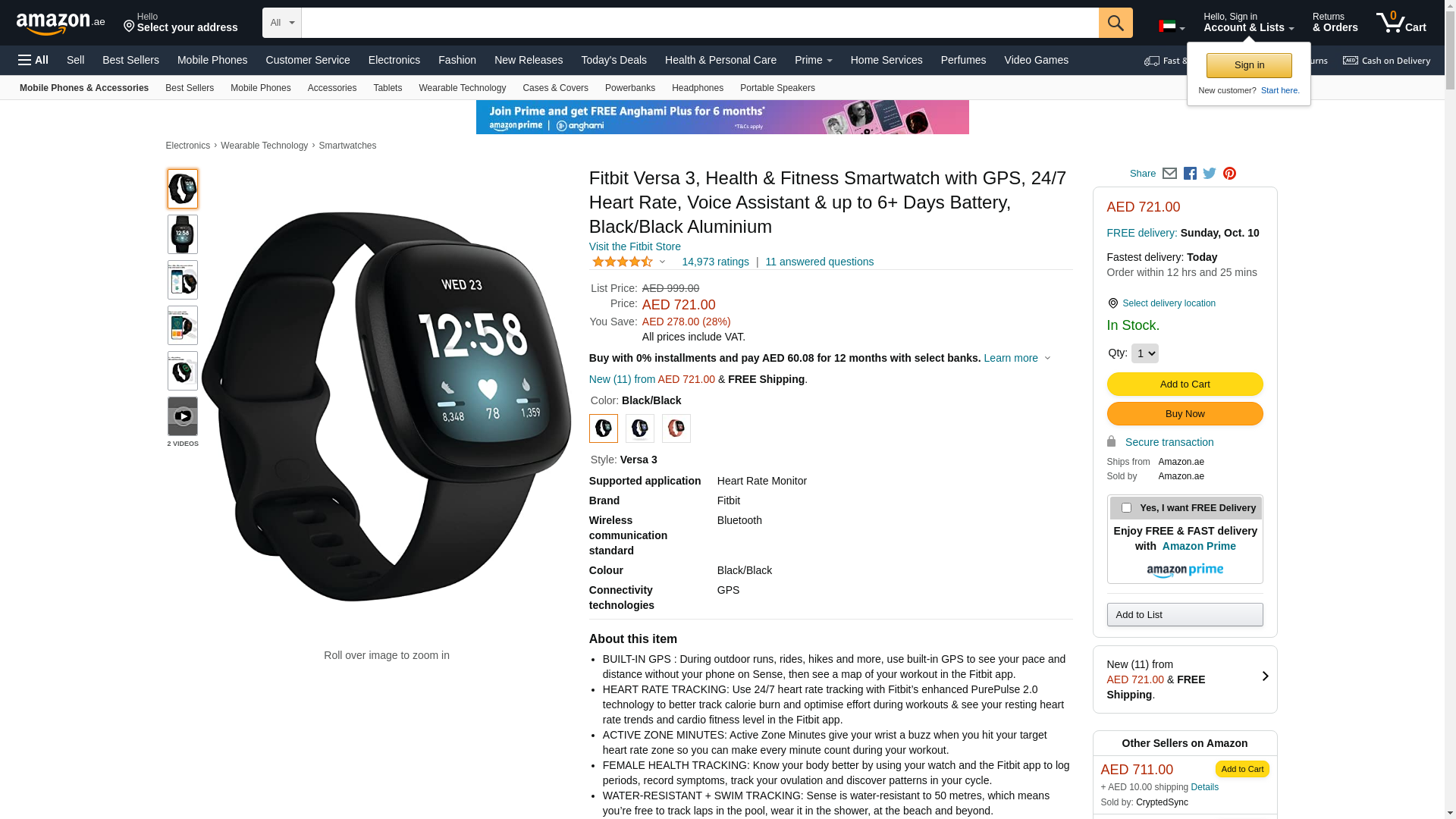
Task: Go to Amazon.ae home logo
Action: pos(61,23)
